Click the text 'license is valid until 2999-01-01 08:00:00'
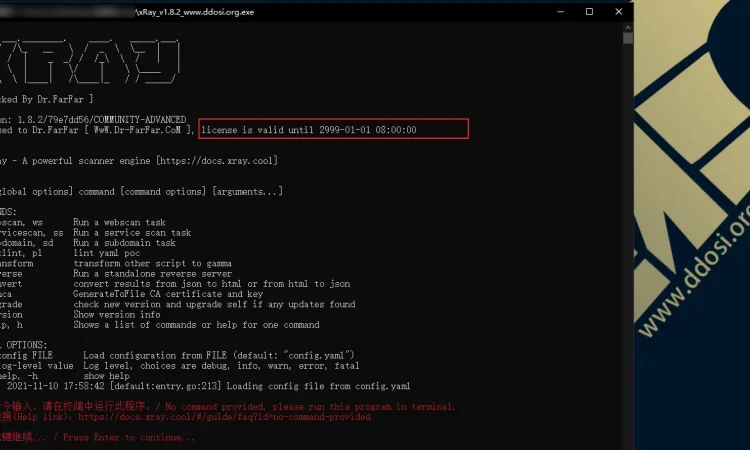 309,130
